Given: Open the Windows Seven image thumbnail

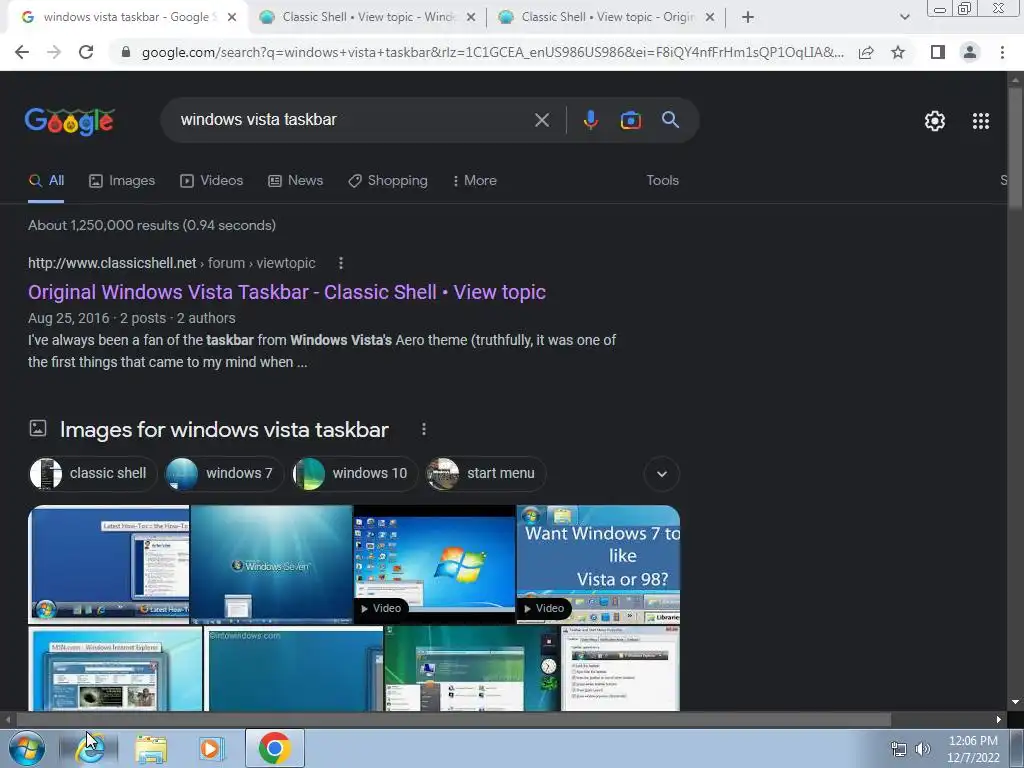Looking at the screenshot, I should (x=272, y=564).
